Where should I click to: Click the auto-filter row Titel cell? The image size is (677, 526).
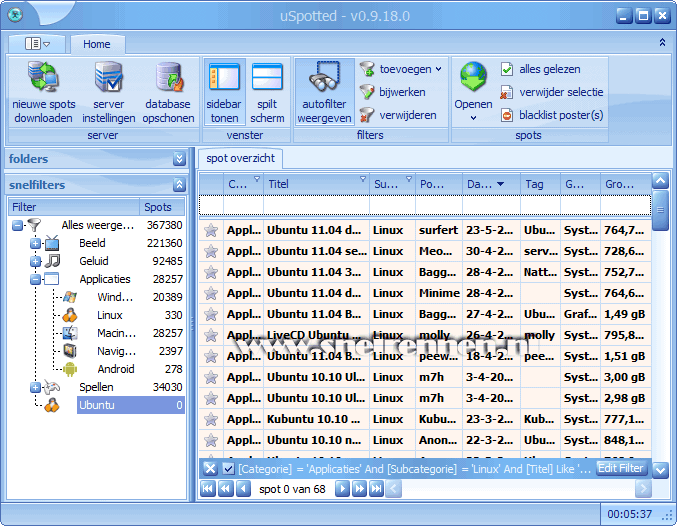[316, 205]
